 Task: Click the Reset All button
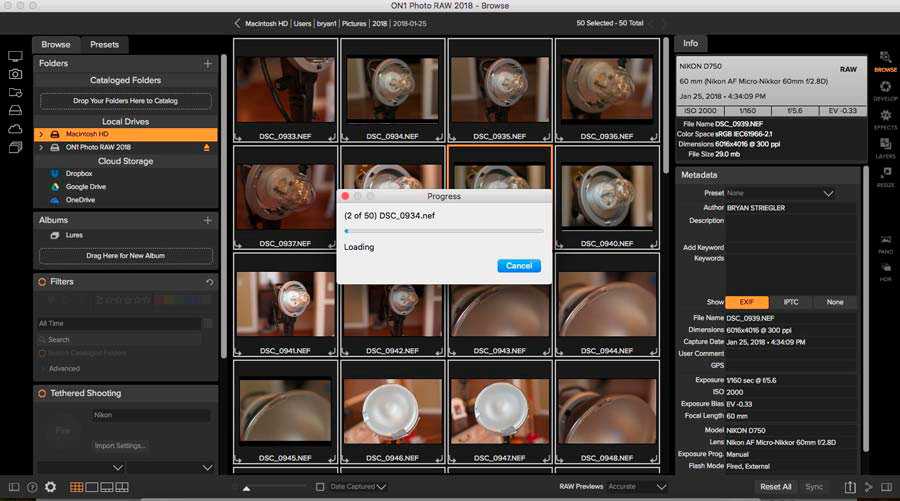click(x=775, y=487)
